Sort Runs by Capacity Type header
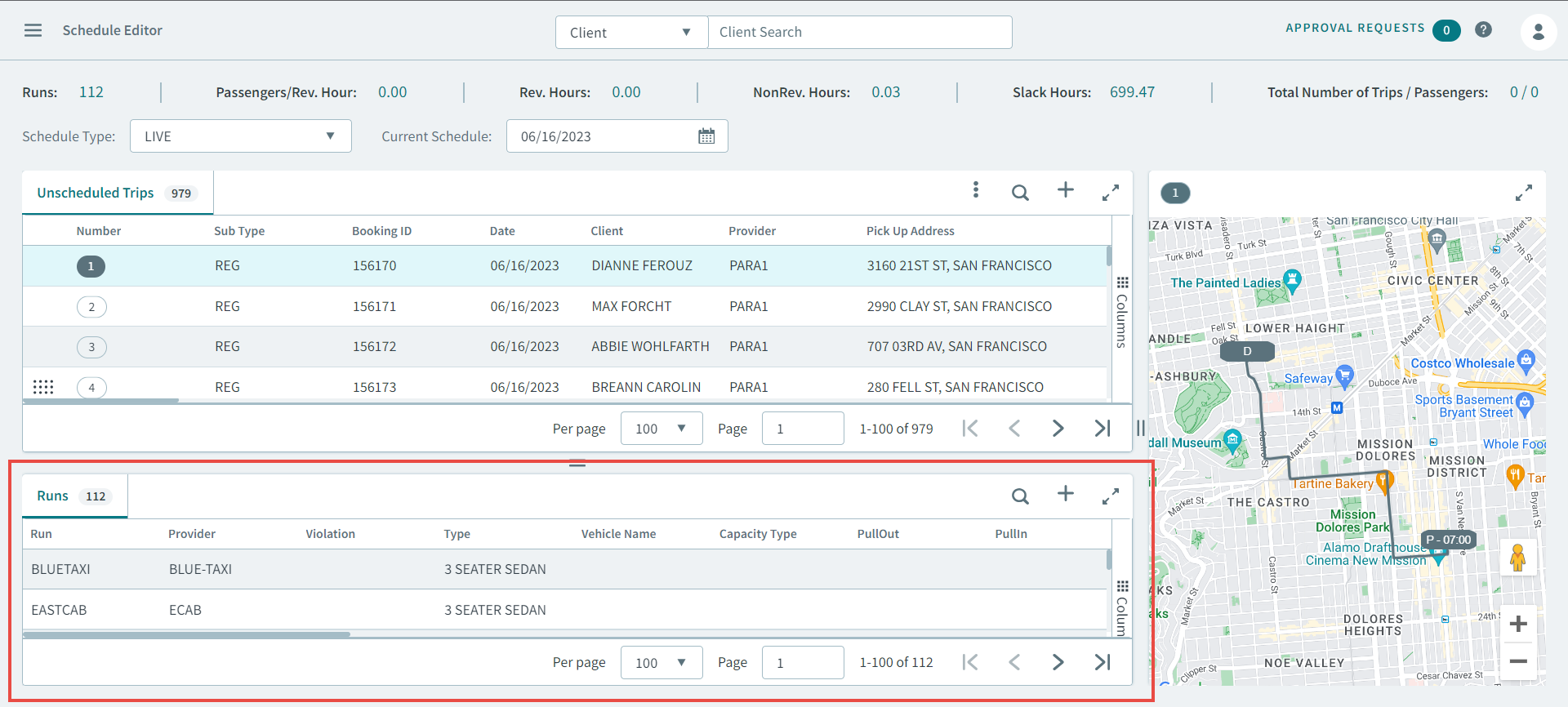 758,534
